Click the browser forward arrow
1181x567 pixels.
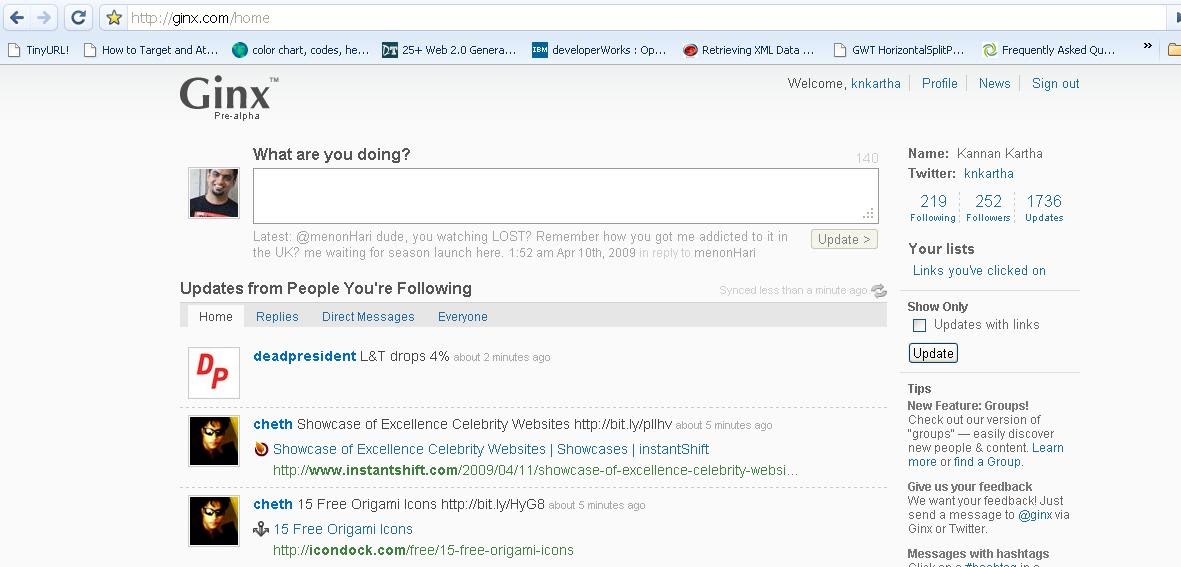[x=44, y=17]
